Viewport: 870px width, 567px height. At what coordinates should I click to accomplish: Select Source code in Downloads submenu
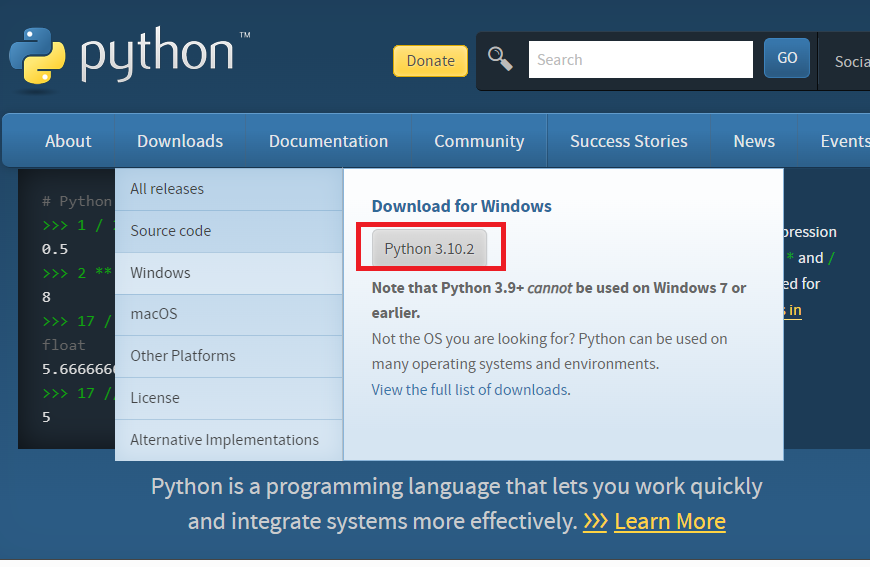click(229, 231)
